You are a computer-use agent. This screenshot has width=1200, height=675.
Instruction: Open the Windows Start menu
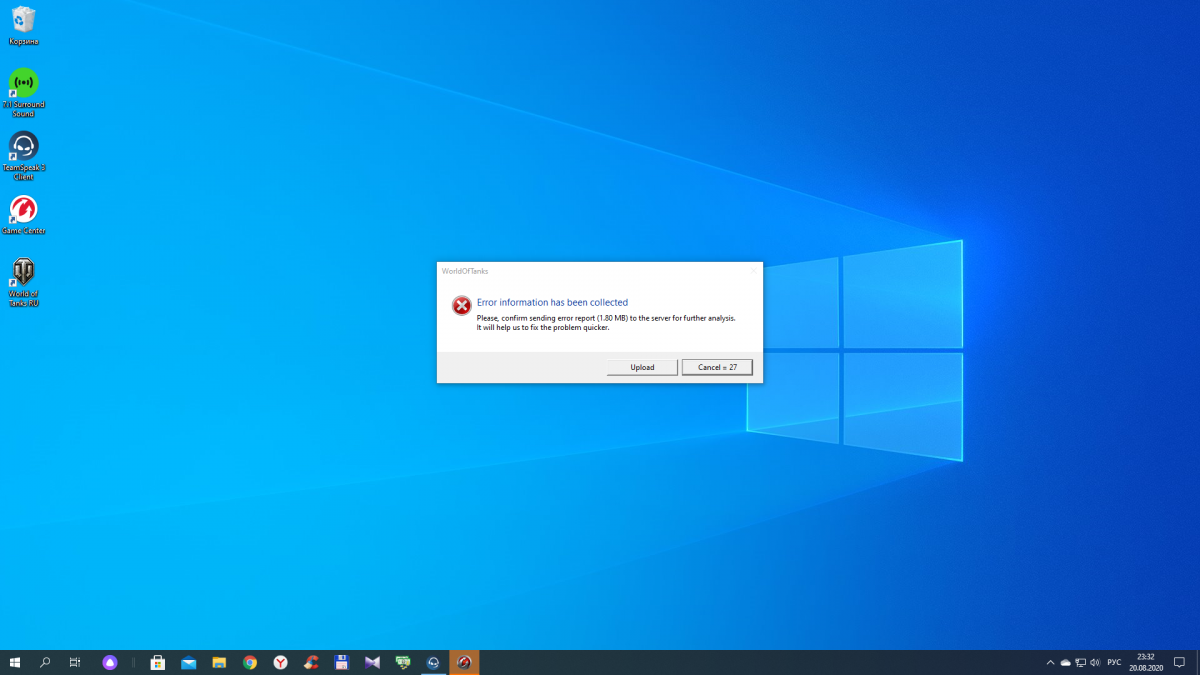[x=15, y=662]
